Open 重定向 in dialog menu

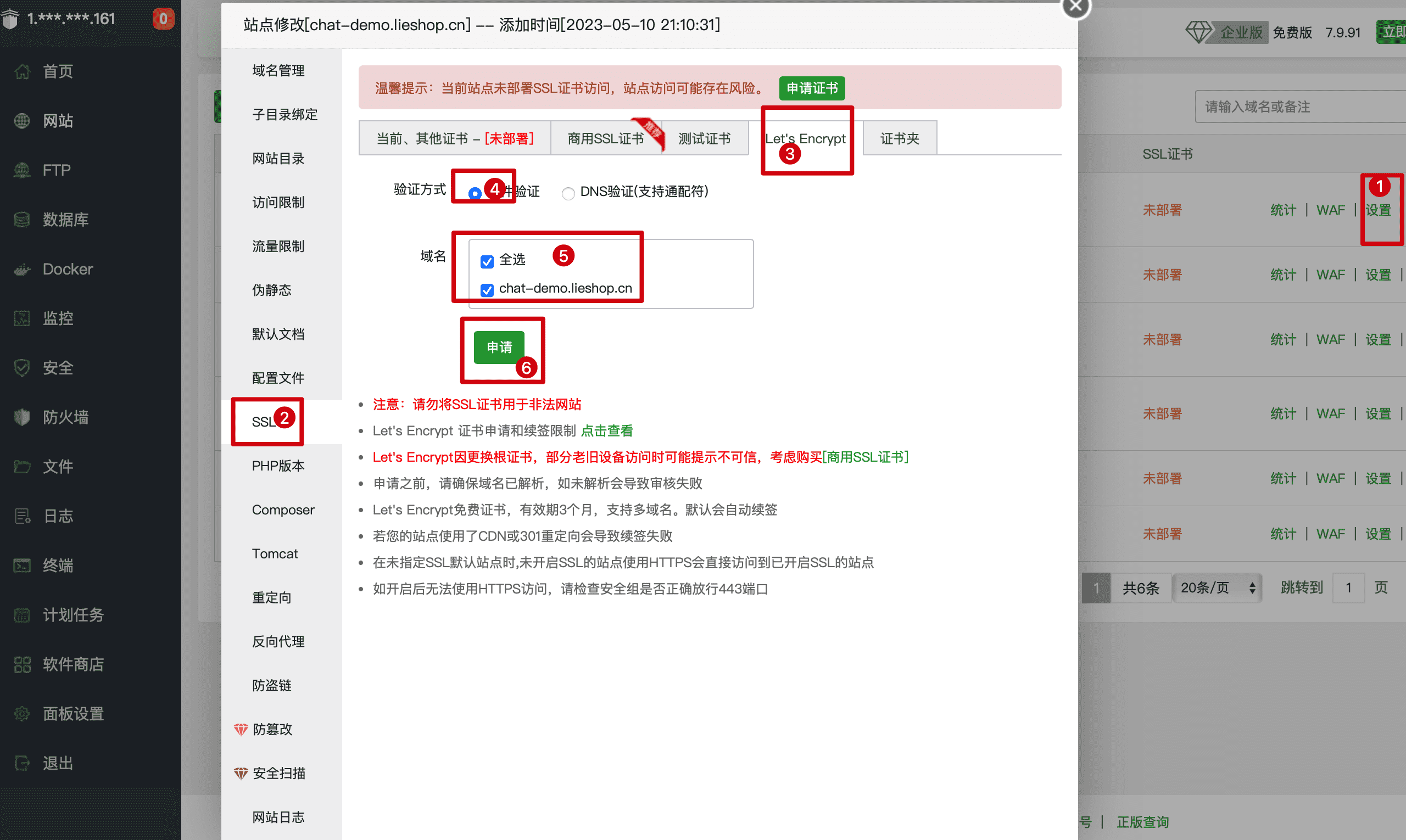coord(282,597)
